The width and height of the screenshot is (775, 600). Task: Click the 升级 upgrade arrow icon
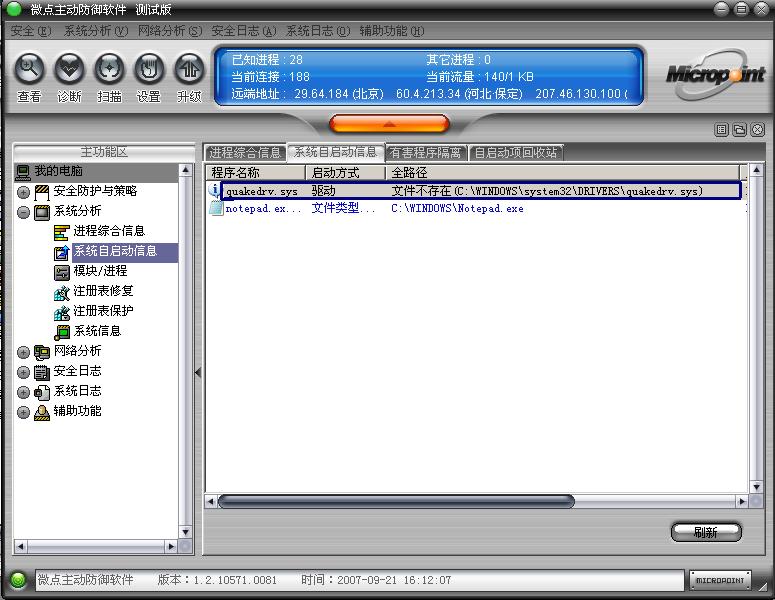(x=189, y=69)
